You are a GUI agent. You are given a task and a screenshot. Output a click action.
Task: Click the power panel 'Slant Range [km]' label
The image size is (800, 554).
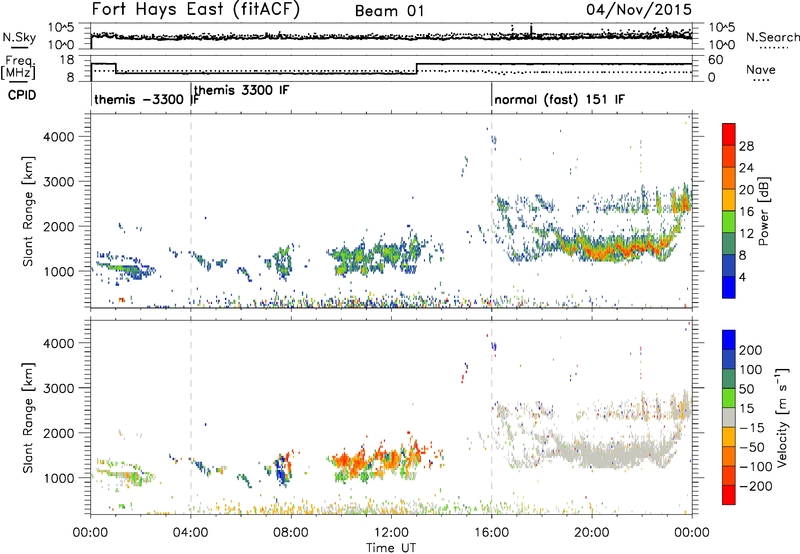[x=28, y=211]
